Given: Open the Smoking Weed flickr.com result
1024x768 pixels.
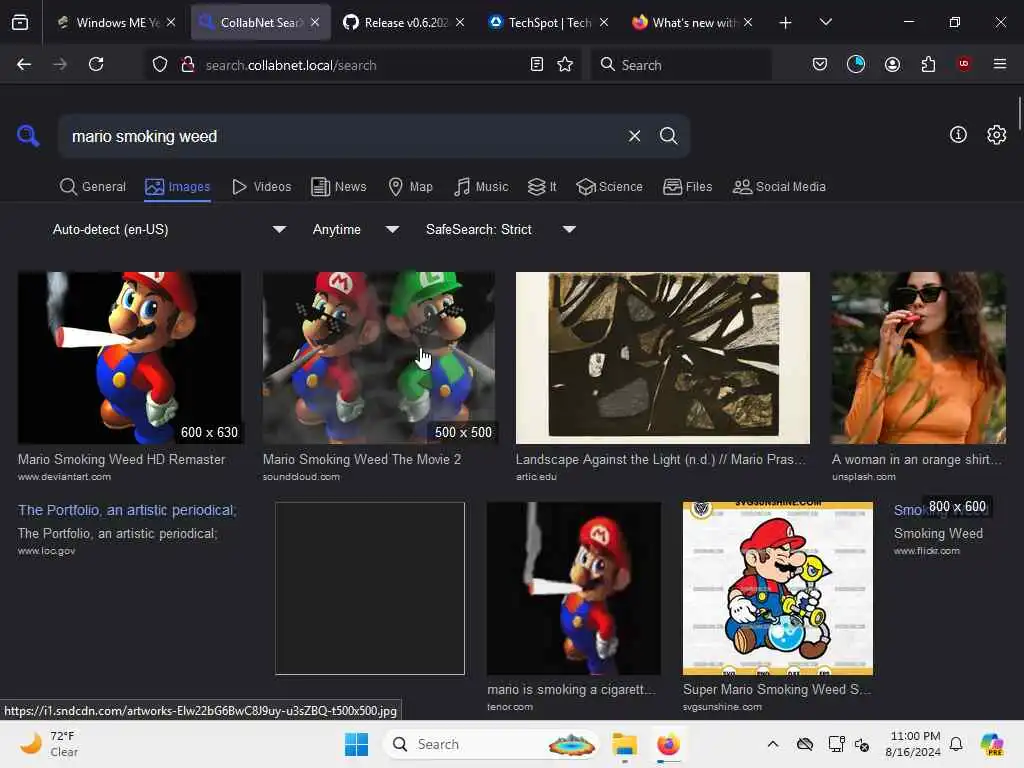Looking at the screenshot, I should click(938, 534).
